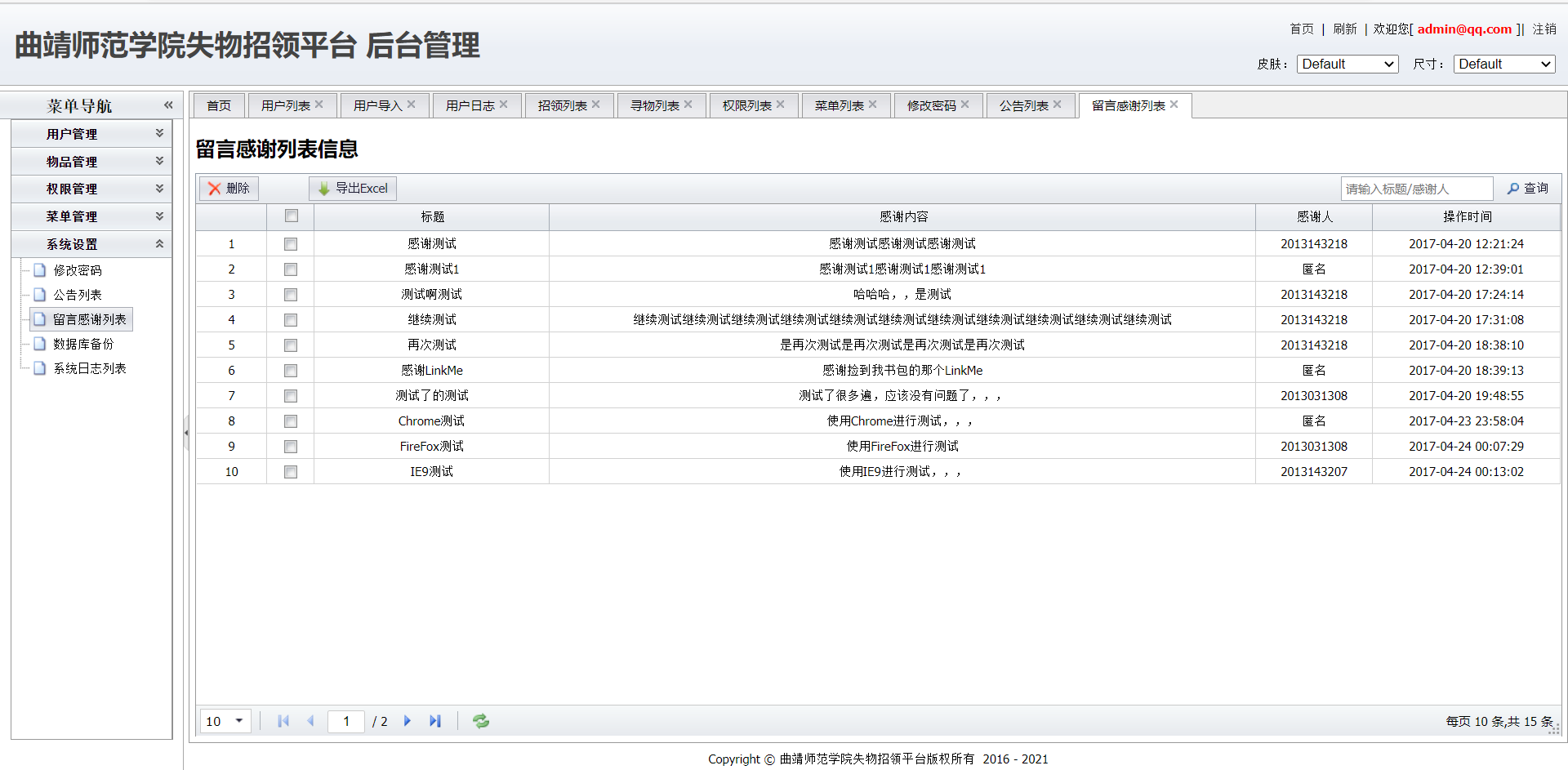This screenshot has height=770, width=1568.
Task: Tick the select-all checkbox in table header
Action: pyautogui.click(x=292, y=216)
